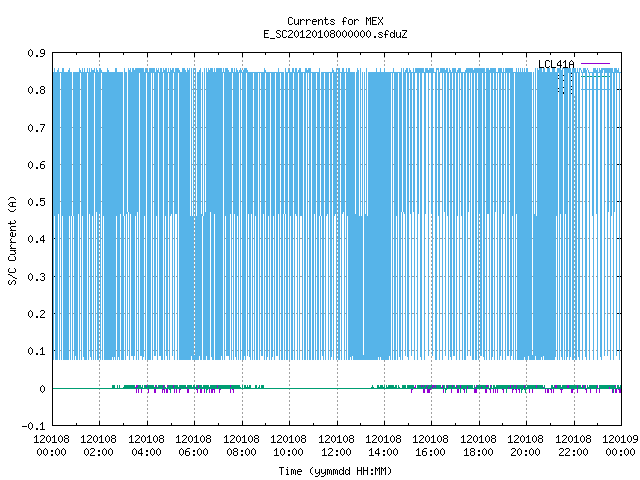
Task: Click the green legend line sample
Action: pyautogui.click(x=595, y=76)
